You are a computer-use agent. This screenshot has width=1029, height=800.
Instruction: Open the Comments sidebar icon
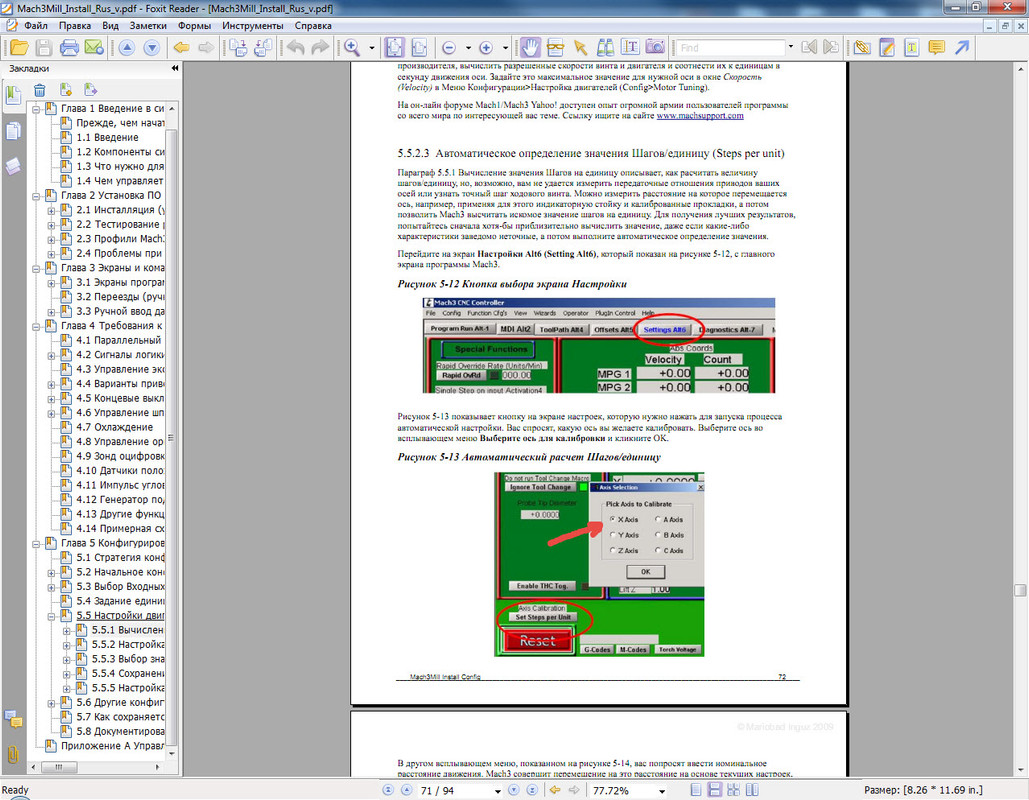click(x=13, y=719)
